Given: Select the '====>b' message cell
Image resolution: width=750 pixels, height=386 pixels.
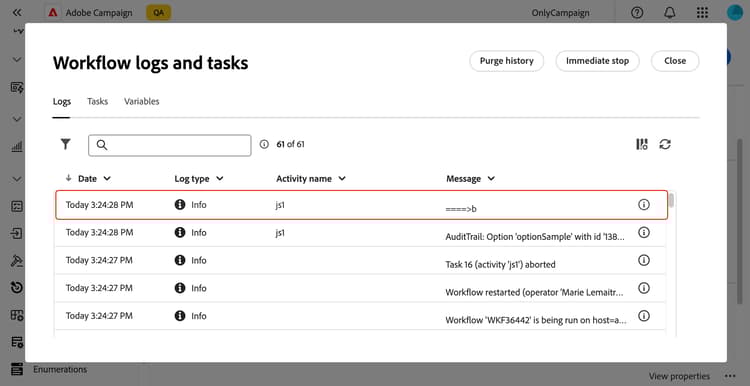Looking at the screenshot, I should point(461,209).
